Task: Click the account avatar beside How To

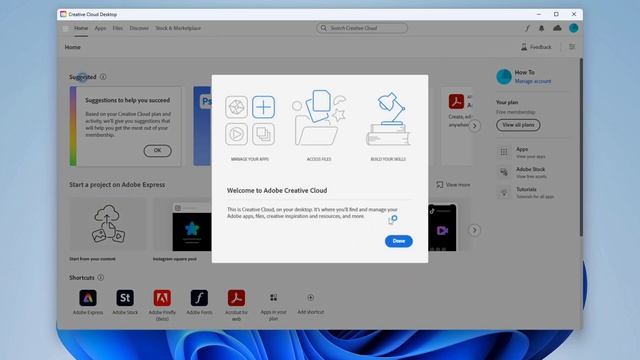Action: (504, 76)
